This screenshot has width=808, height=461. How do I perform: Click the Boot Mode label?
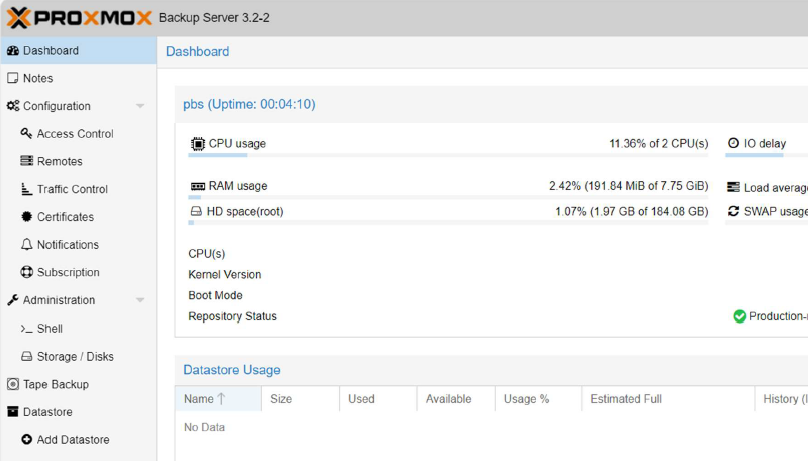[x=215, y=295]
